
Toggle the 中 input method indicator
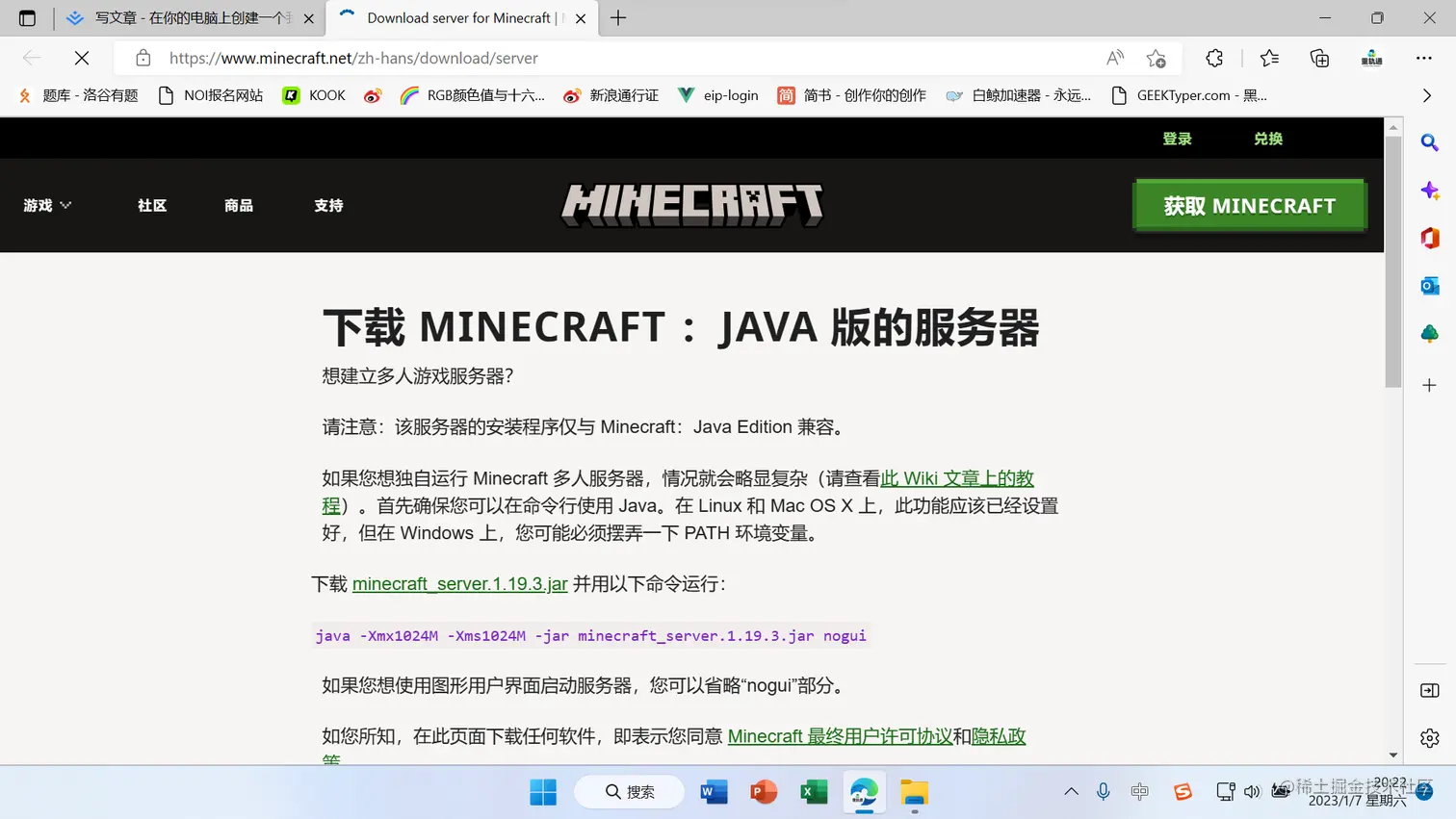coord(1140,791)
